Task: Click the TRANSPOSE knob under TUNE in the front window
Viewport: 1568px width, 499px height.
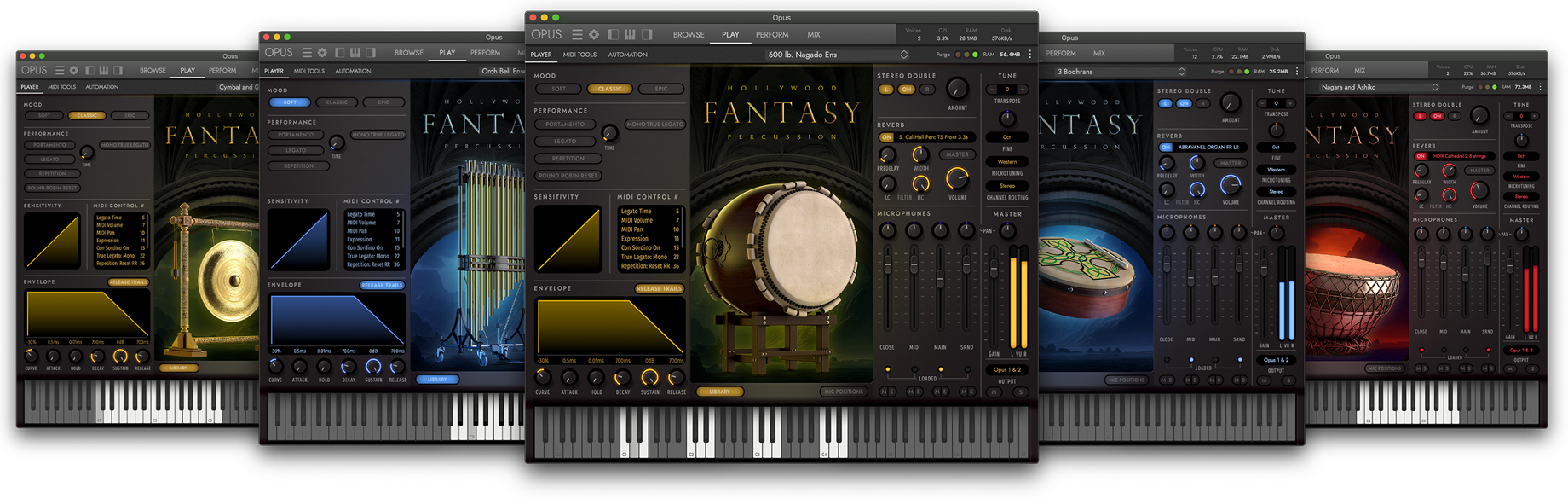Action: coord(1007,118)
